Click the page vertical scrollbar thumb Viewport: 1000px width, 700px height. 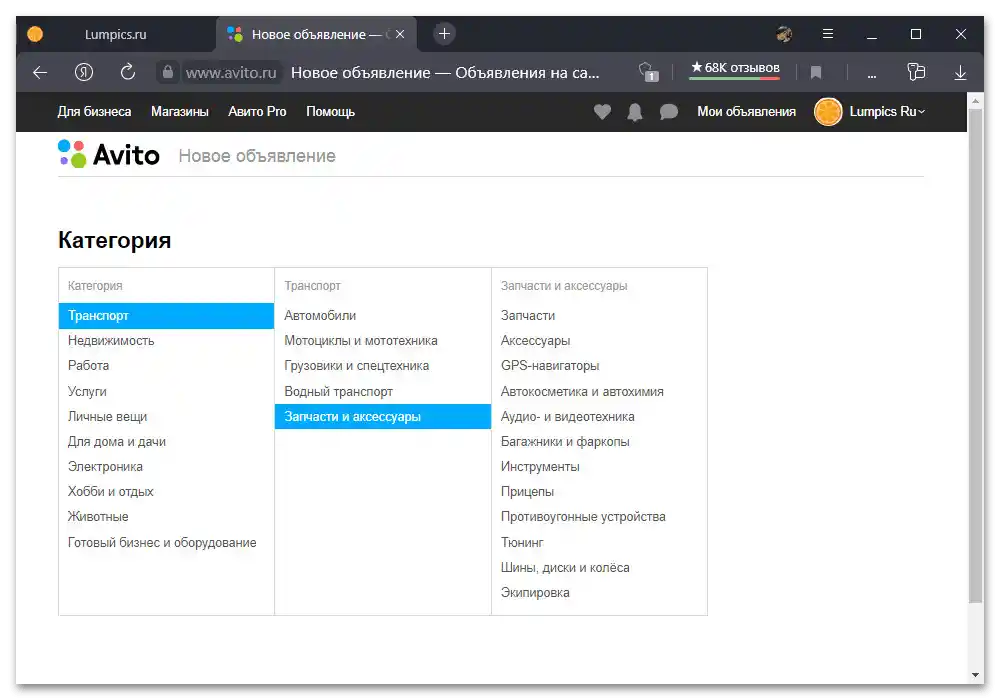(x=975, y=355)
